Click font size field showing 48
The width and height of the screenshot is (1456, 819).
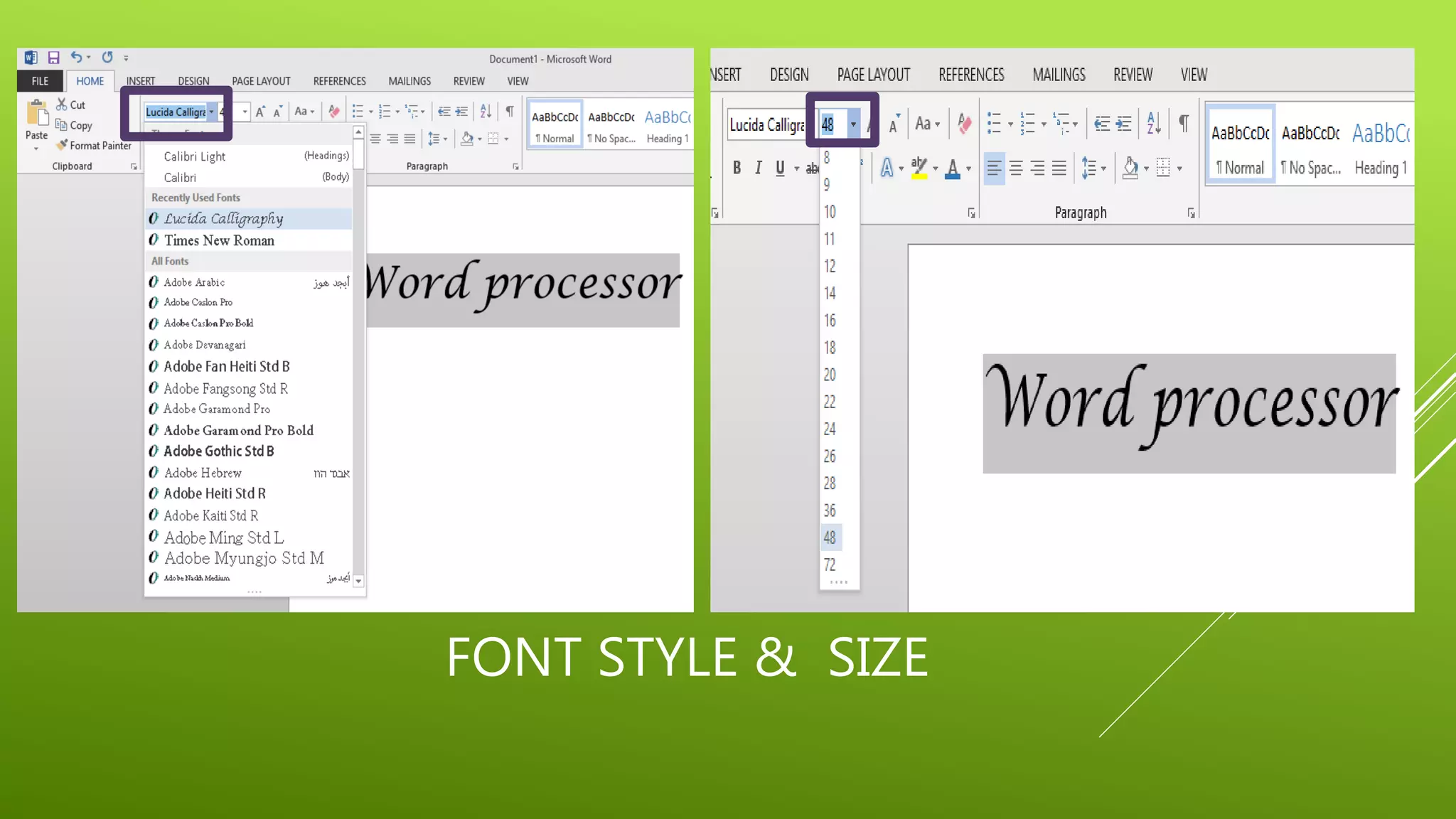831,124
